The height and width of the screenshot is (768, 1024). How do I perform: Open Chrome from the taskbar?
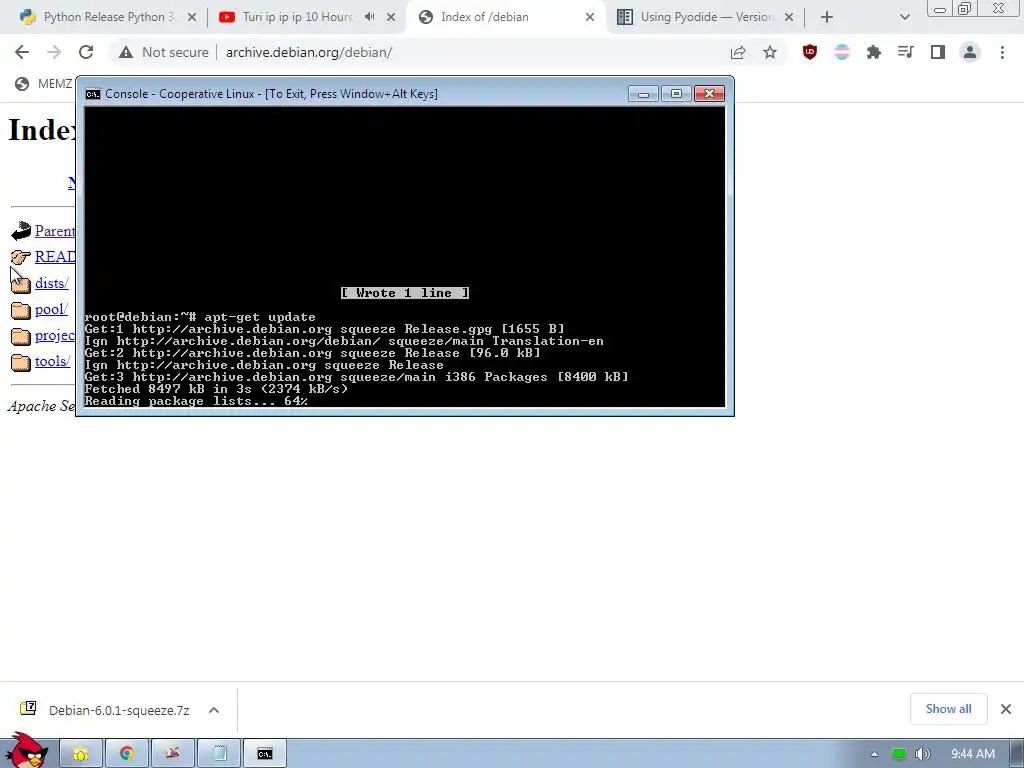coord(127,754)
